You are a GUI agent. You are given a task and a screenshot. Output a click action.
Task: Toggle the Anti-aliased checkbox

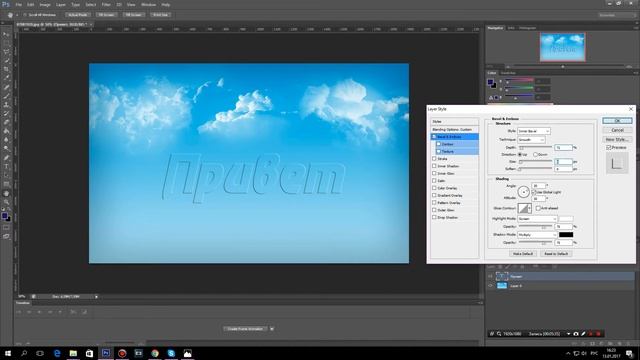coord(538,208)
